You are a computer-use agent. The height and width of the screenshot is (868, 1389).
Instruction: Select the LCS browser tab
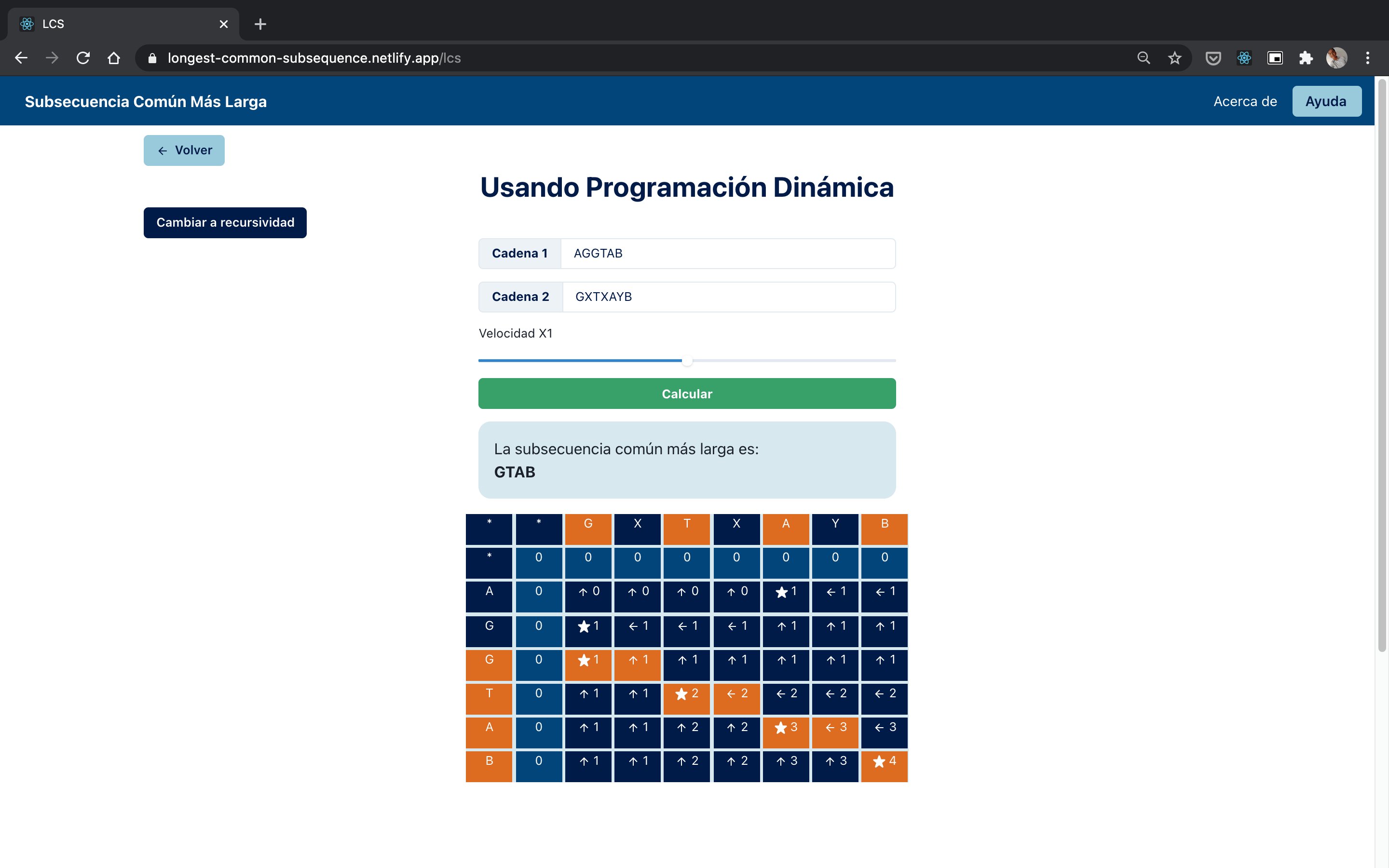coord(115,24)
